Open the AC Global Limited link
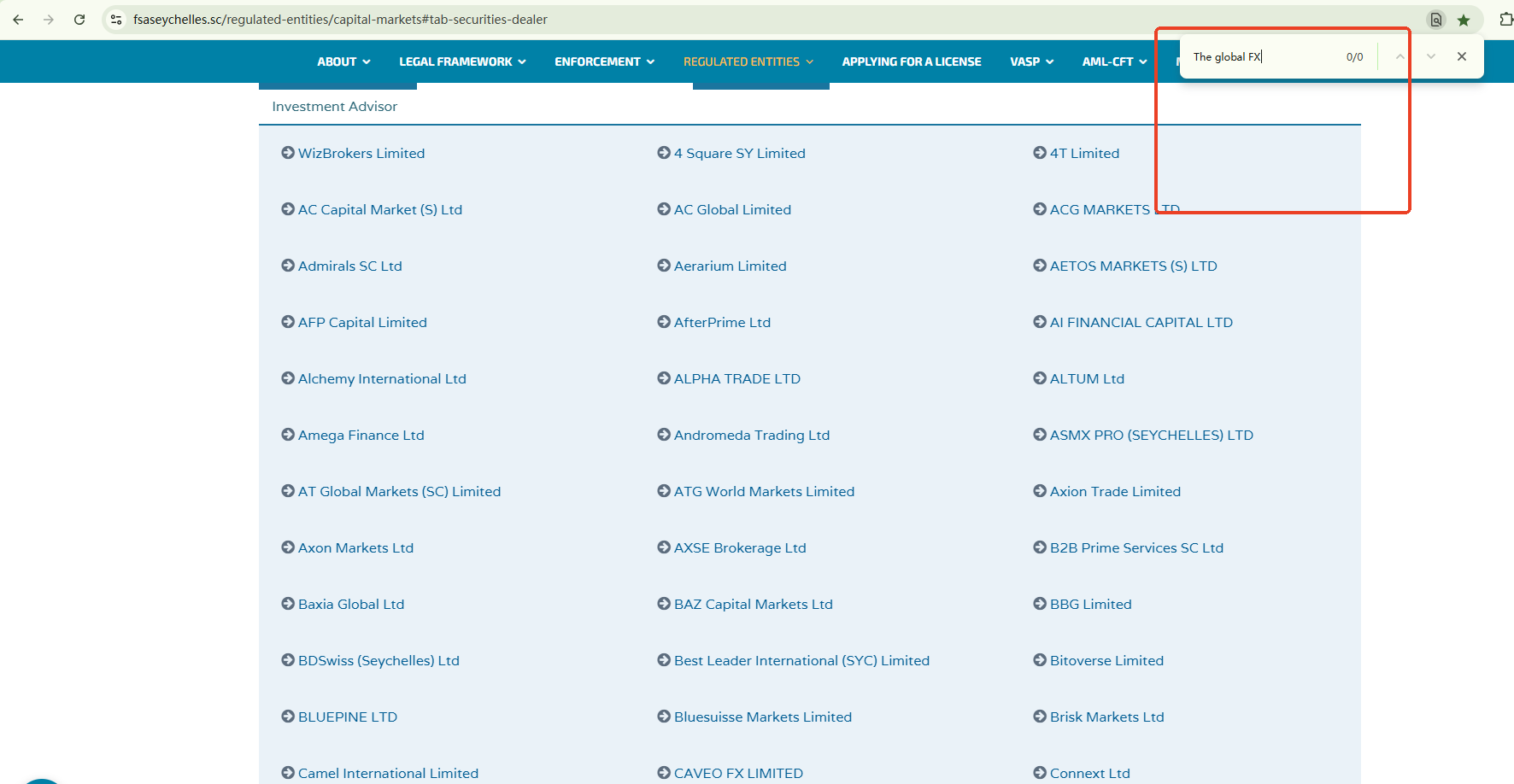The image size is (1514, 784). point(732,209)
